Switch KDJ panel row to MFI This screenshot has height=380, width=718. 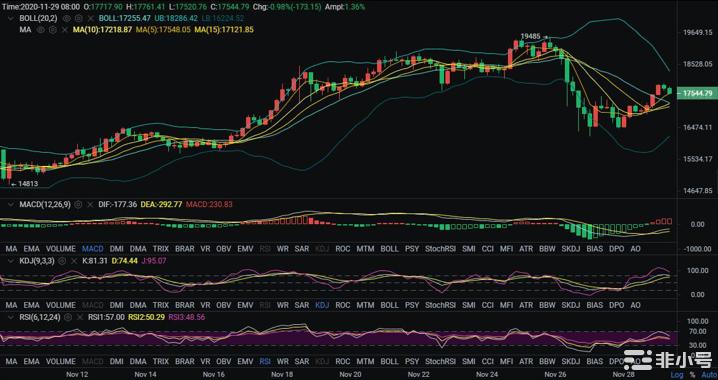506,305
